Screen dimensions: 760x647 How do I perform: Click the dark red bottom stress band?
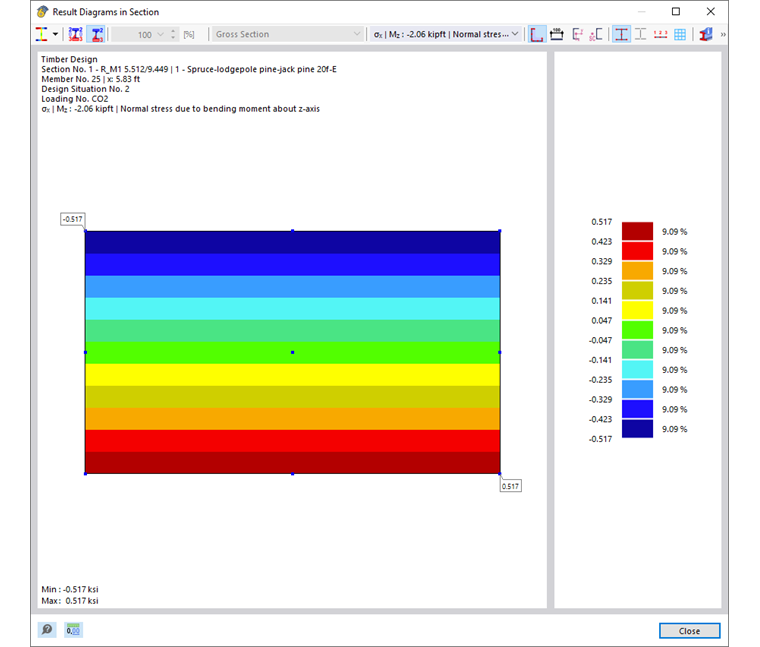coord(292,463)
